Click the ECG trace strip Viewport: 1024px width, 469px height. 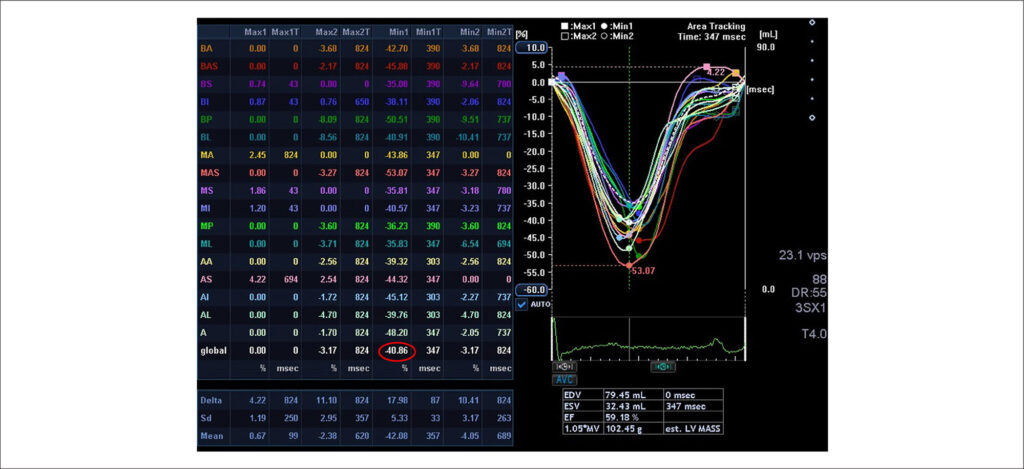pyautogui.click(x=648, y=338)
